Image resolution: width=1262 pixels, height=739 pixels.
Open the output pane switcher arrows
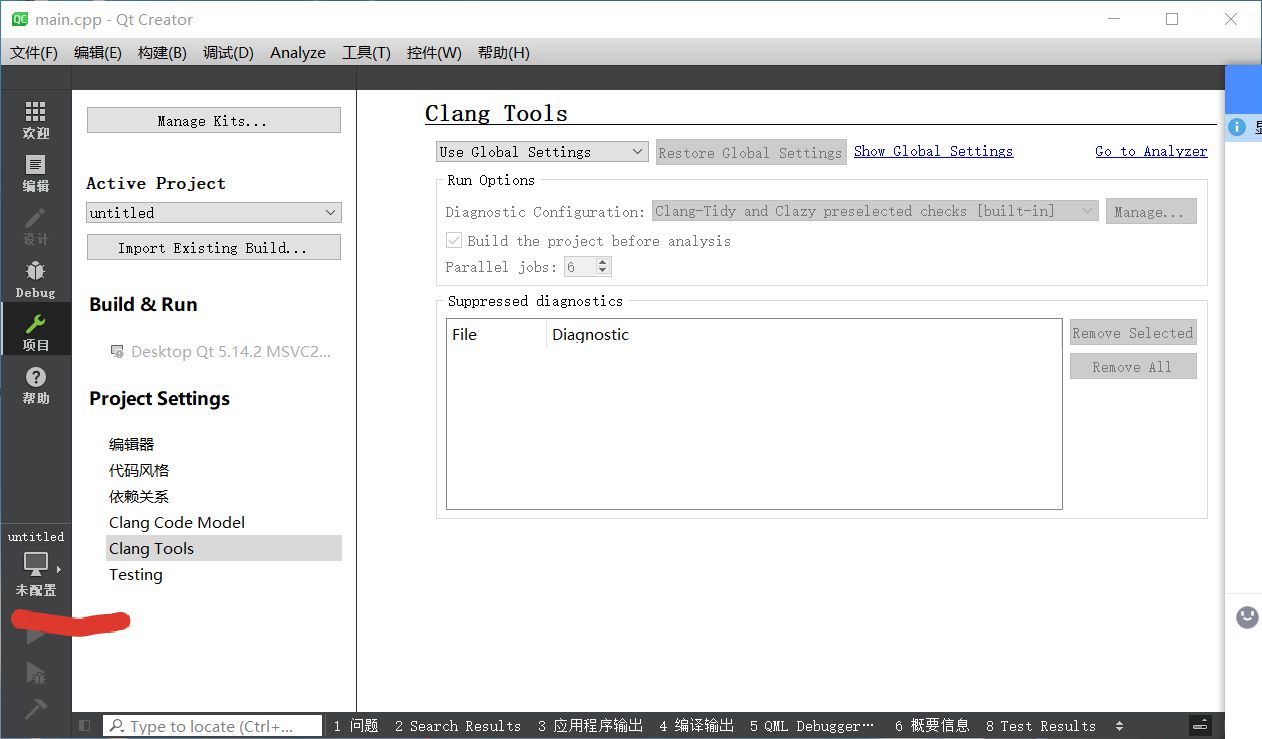(1119, 726)
